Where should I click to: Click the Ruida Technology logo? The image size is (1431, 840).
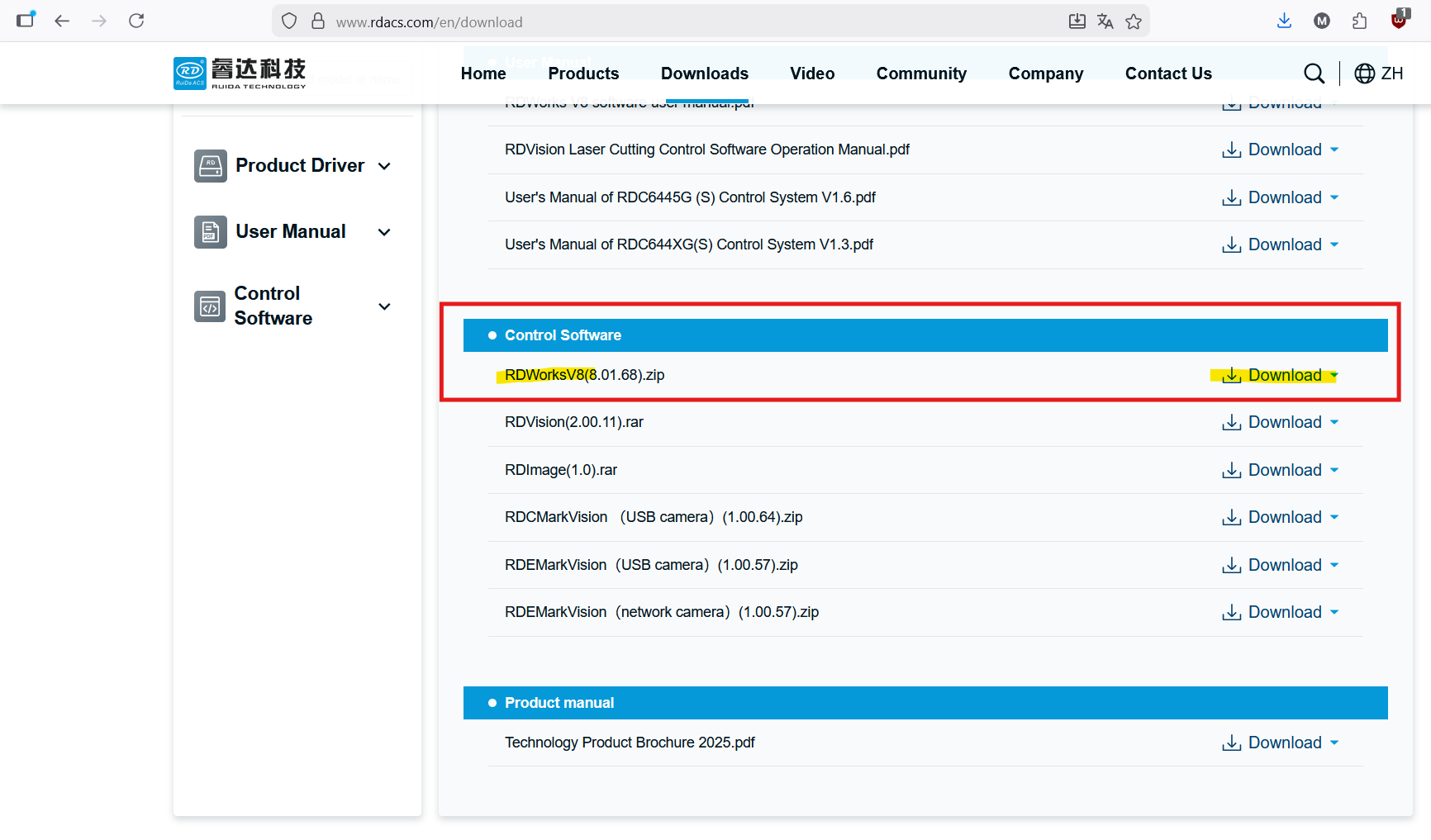click(240, 74)
